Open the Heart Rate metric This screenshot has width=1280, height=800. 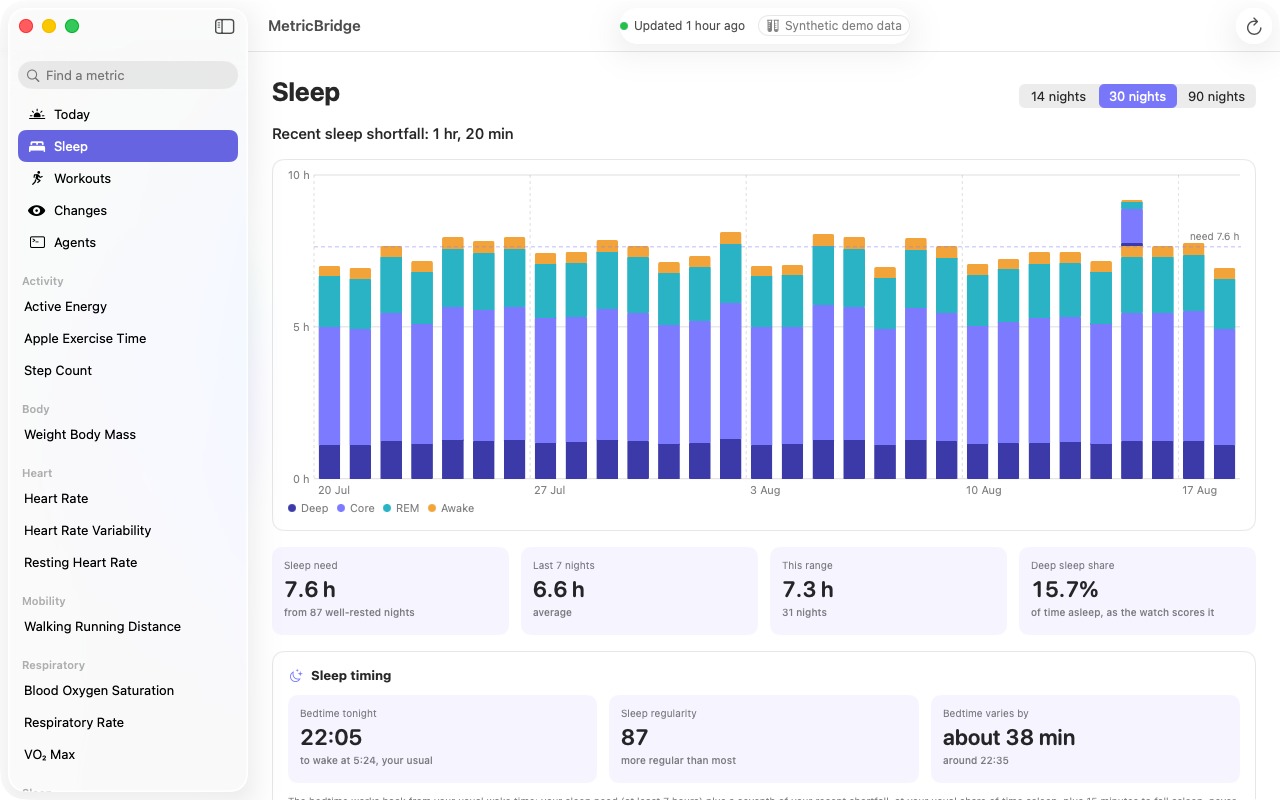click(x=128, y=498)
